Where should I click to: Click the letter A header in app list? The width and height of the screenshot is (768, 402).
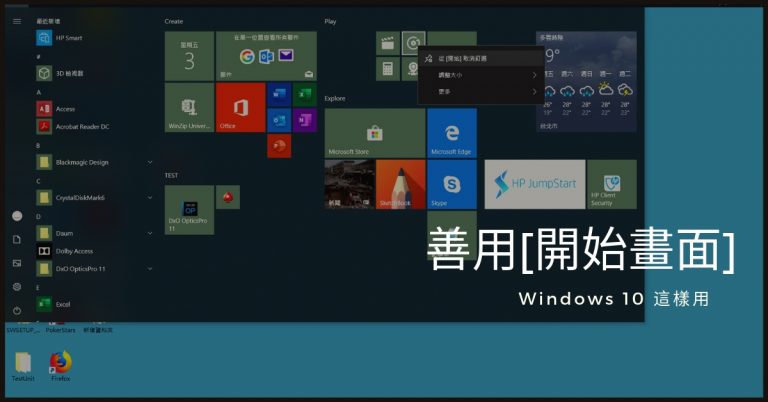click(x=39, y=92)
